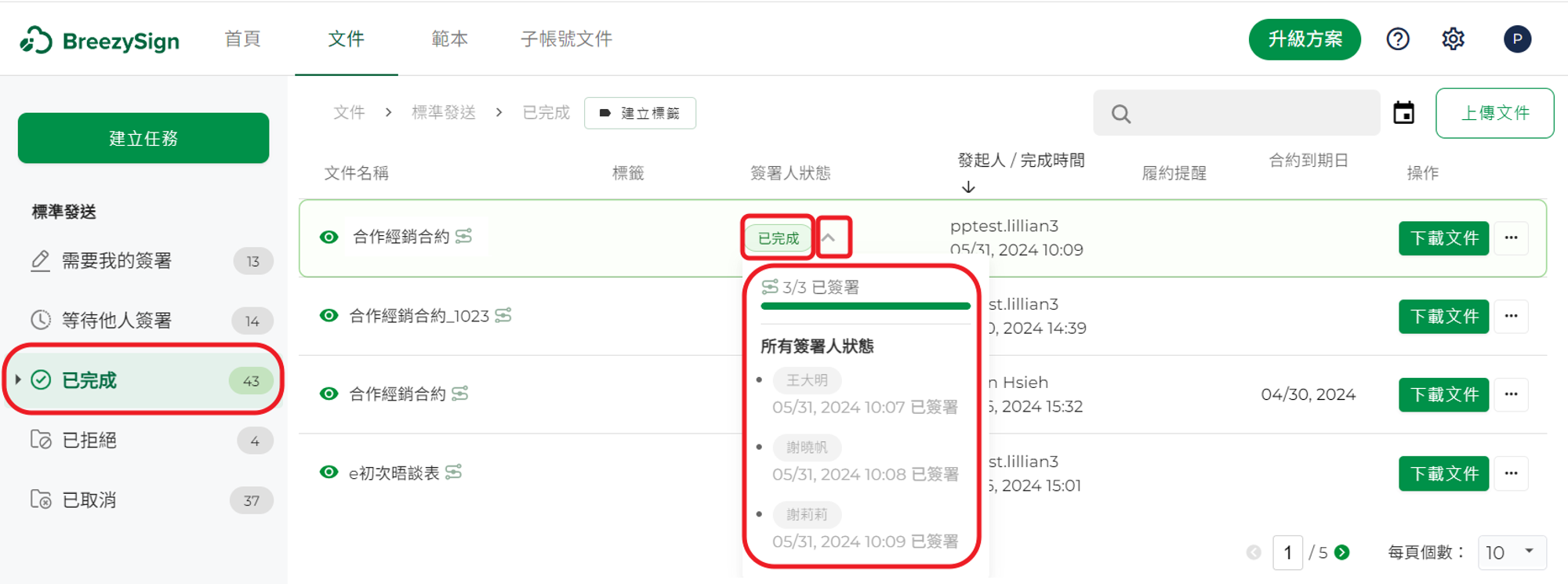This screenshot has height=584, width=1568.
Task: Open settings gear icon
Action: 1454,39
